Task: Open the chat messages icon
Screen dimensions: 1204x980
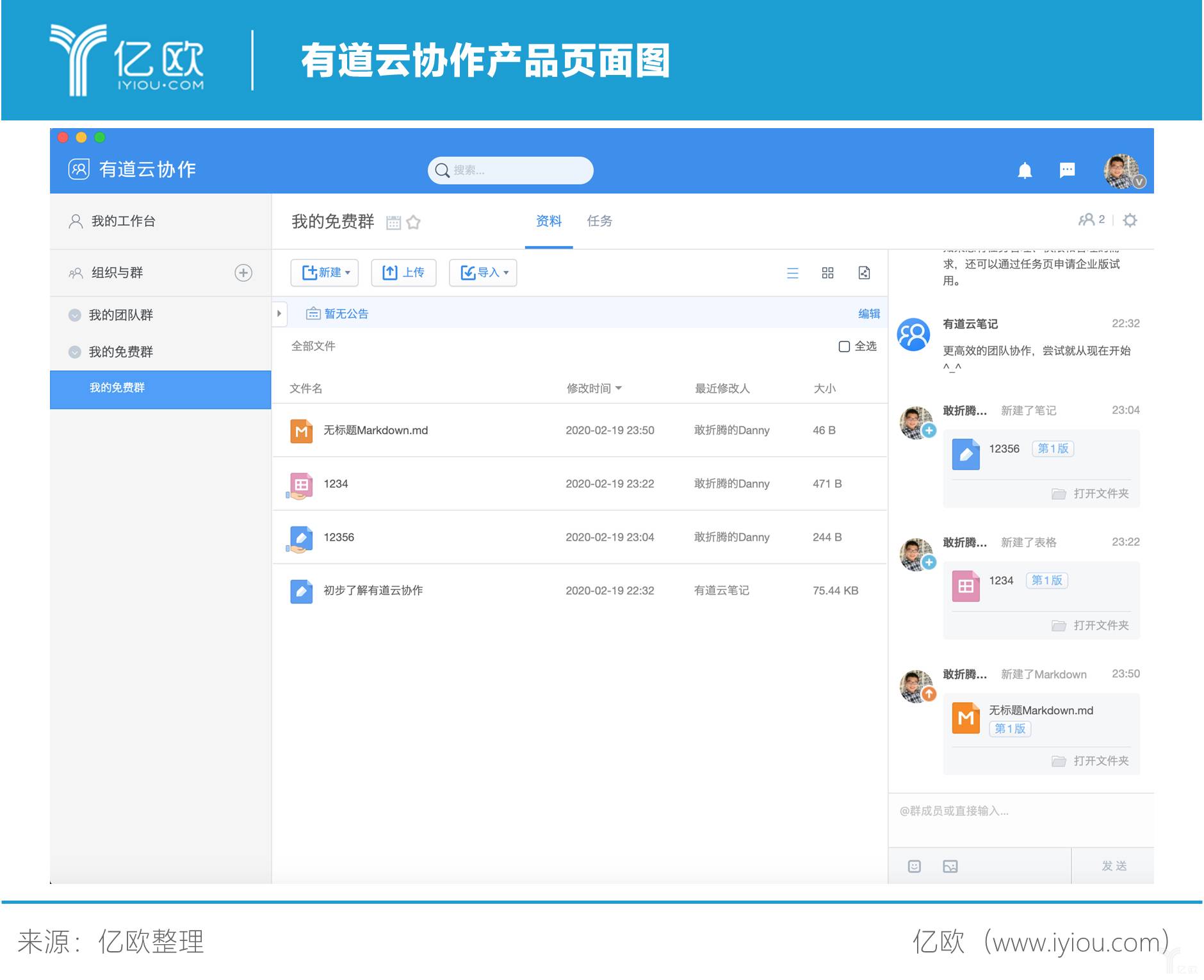Action: tap(1067, 170)
